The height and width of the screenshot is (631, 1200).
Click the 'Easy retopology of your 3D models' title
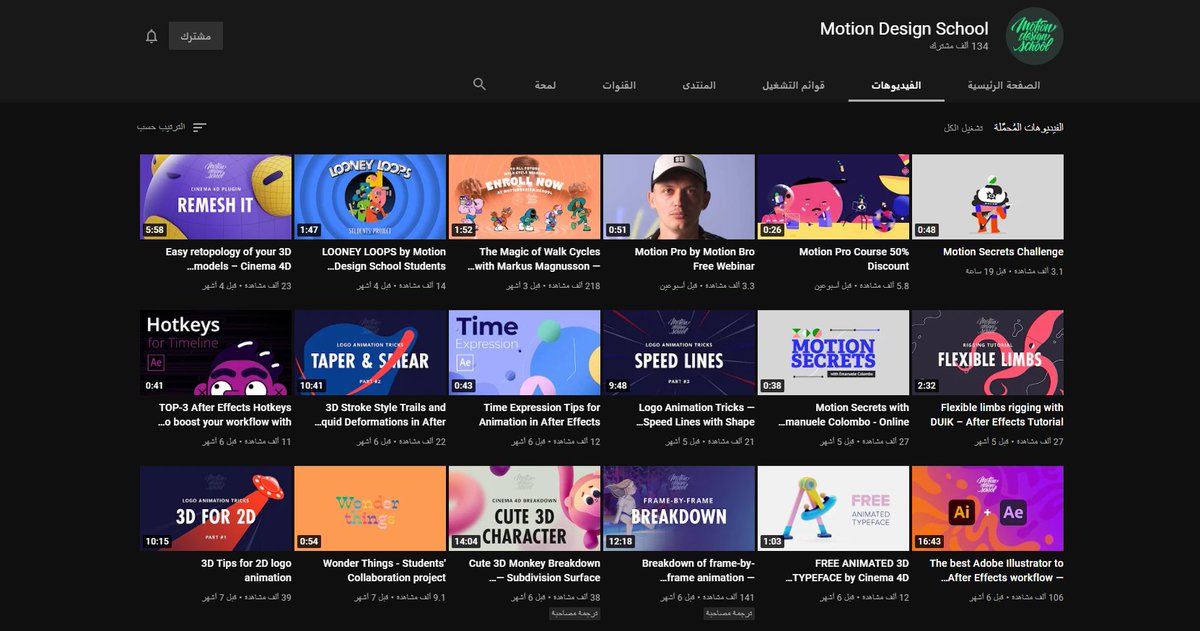point(228,259)
